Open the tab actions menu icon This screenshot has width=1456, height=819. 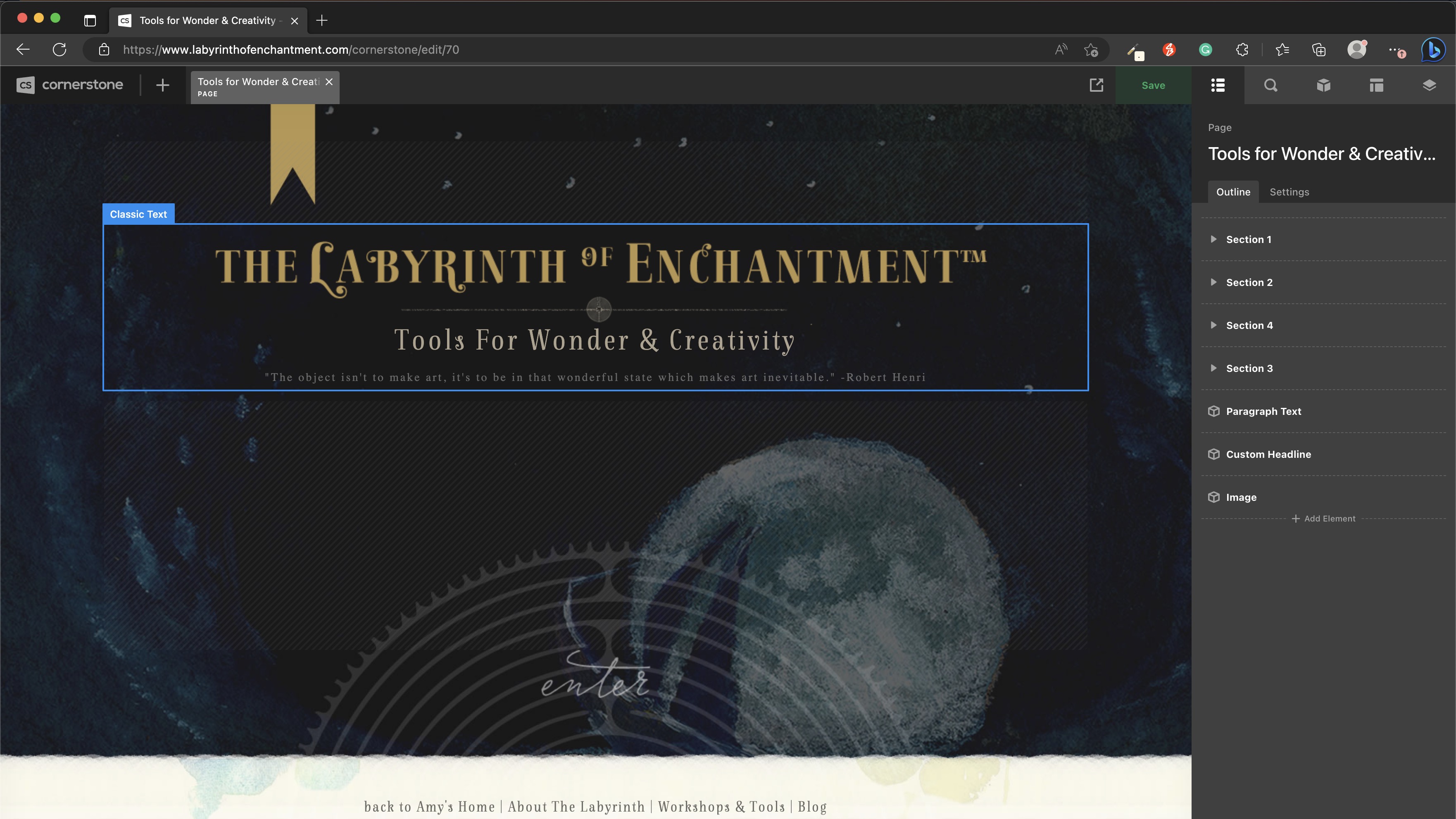(x=90, y=20)
